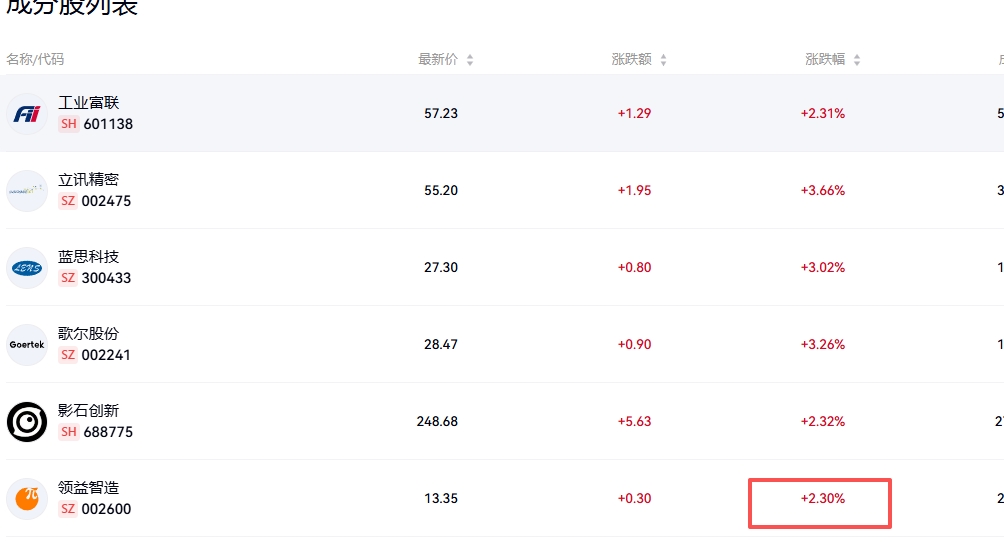This screenshot has width=1004, height=542.
Task: Click the 涨跌幅 column header label
Action: click(x=825, y=60)
